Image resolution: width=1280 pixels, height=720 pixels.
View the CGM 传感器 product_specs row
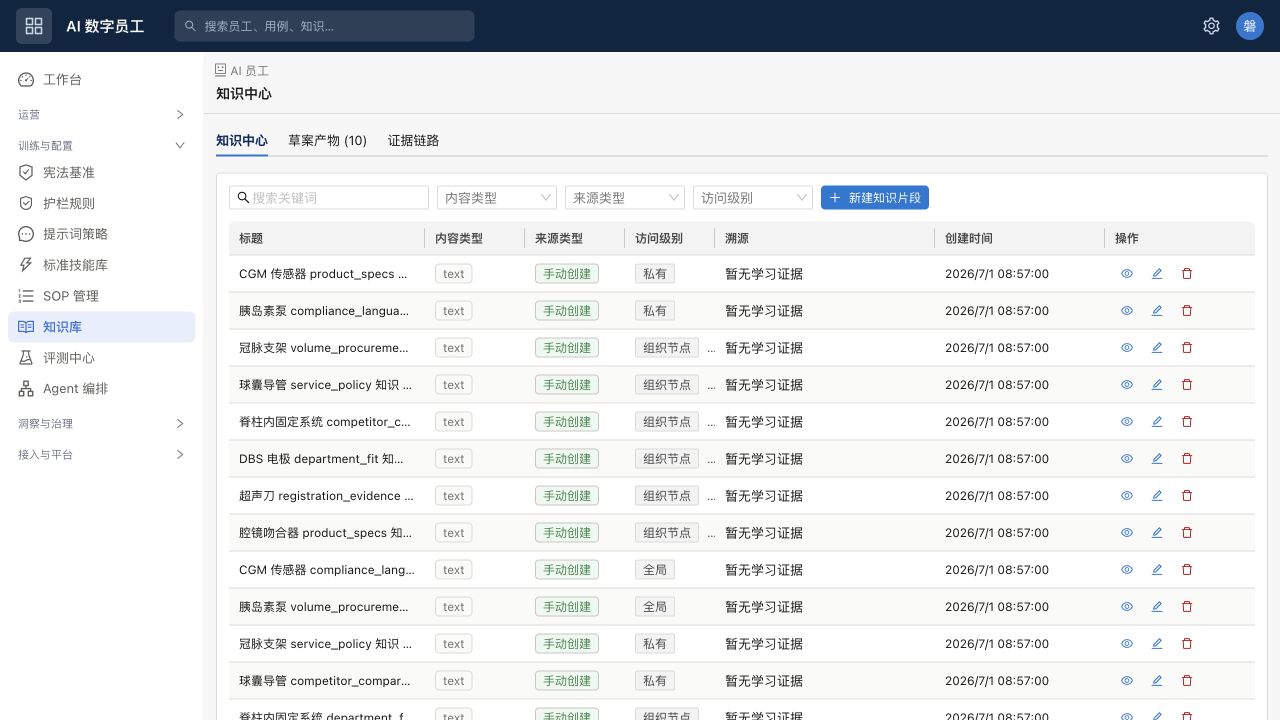click(1127, 274)
